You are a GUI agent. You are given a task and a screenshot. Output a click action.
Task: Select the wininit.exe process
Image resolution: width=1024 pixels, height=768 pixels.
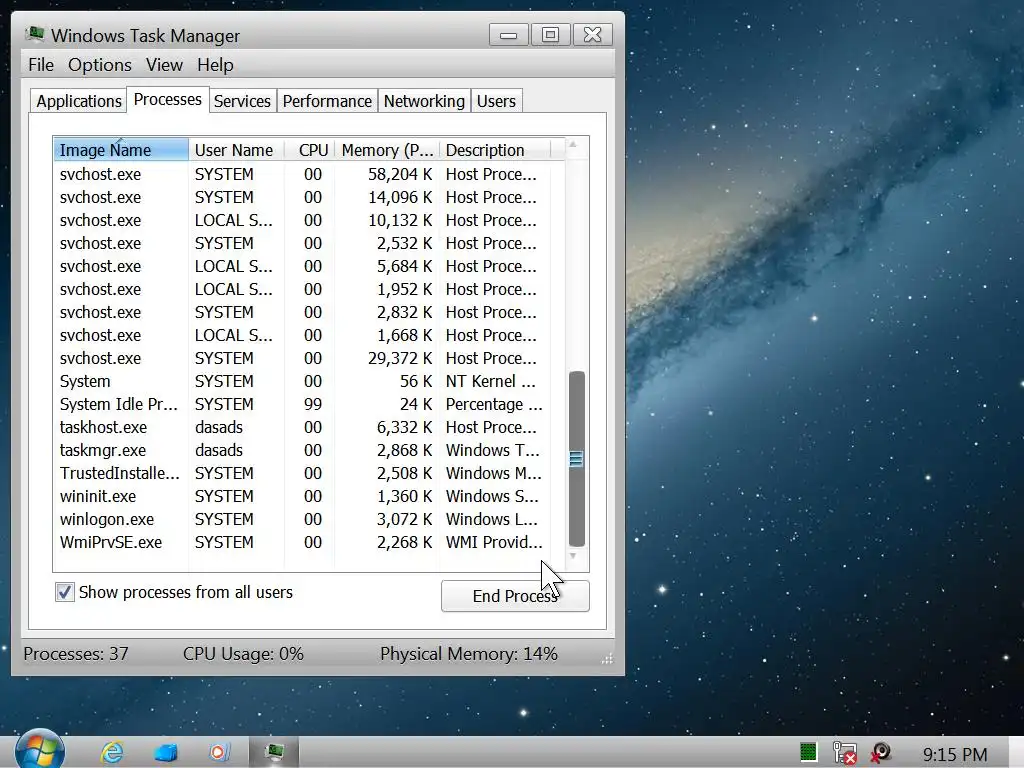(302, 496)
